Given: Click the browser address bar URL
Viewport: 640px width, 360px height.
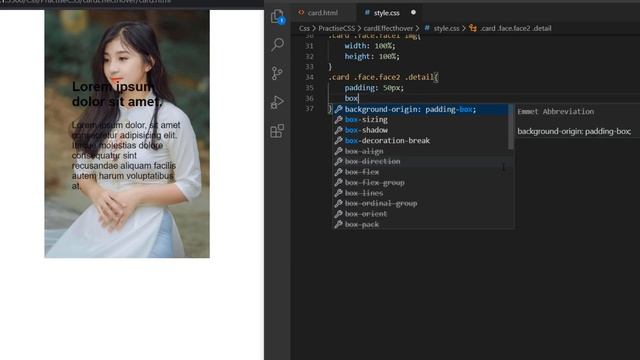Looking at the screenshot, I should coord(86,2).
